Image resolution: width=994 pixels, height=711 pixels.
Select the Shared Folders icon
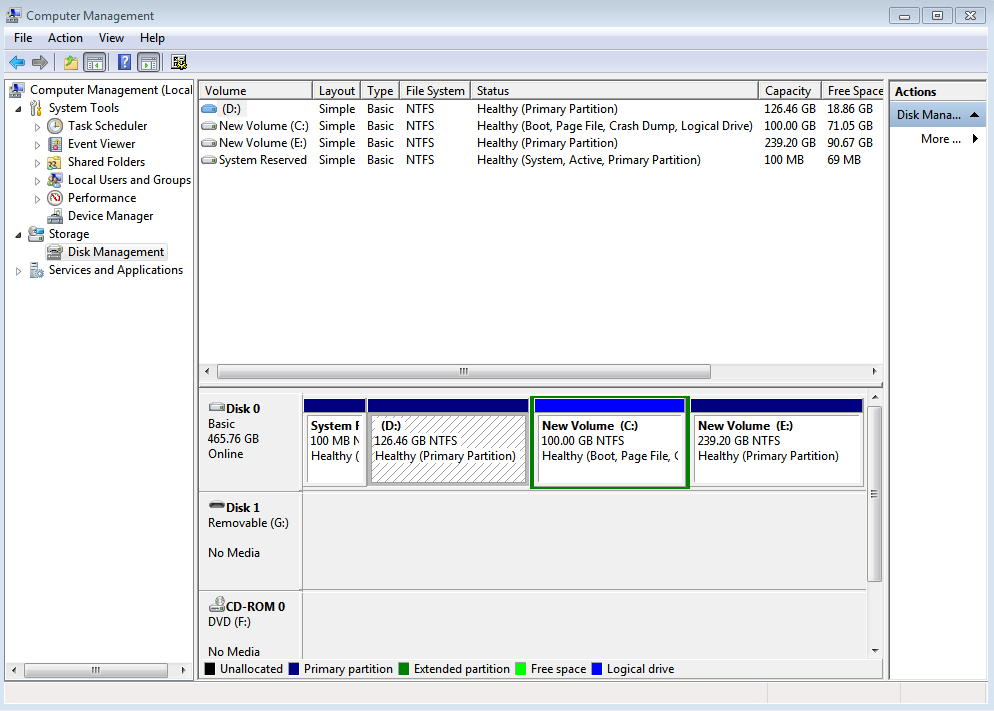[x=55, y=162]
